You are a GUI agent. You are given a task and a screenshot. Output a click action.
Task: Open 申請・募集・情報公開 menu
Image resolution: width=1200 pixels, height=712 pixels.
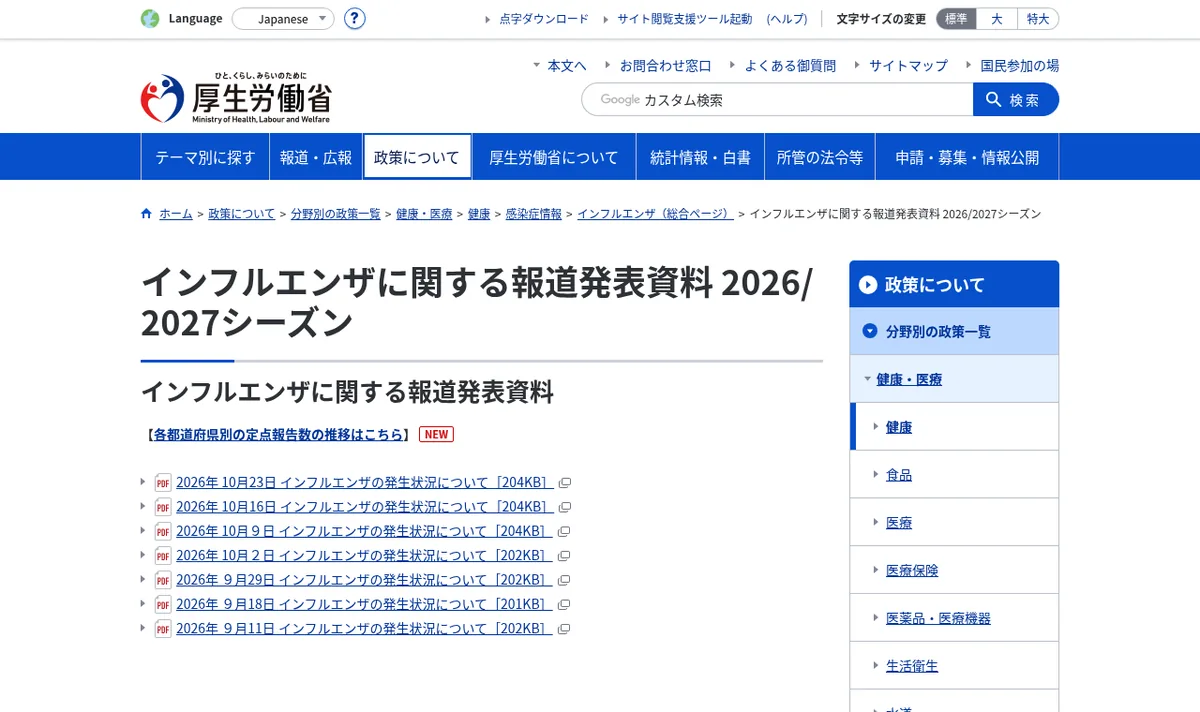tap(967, 157)
